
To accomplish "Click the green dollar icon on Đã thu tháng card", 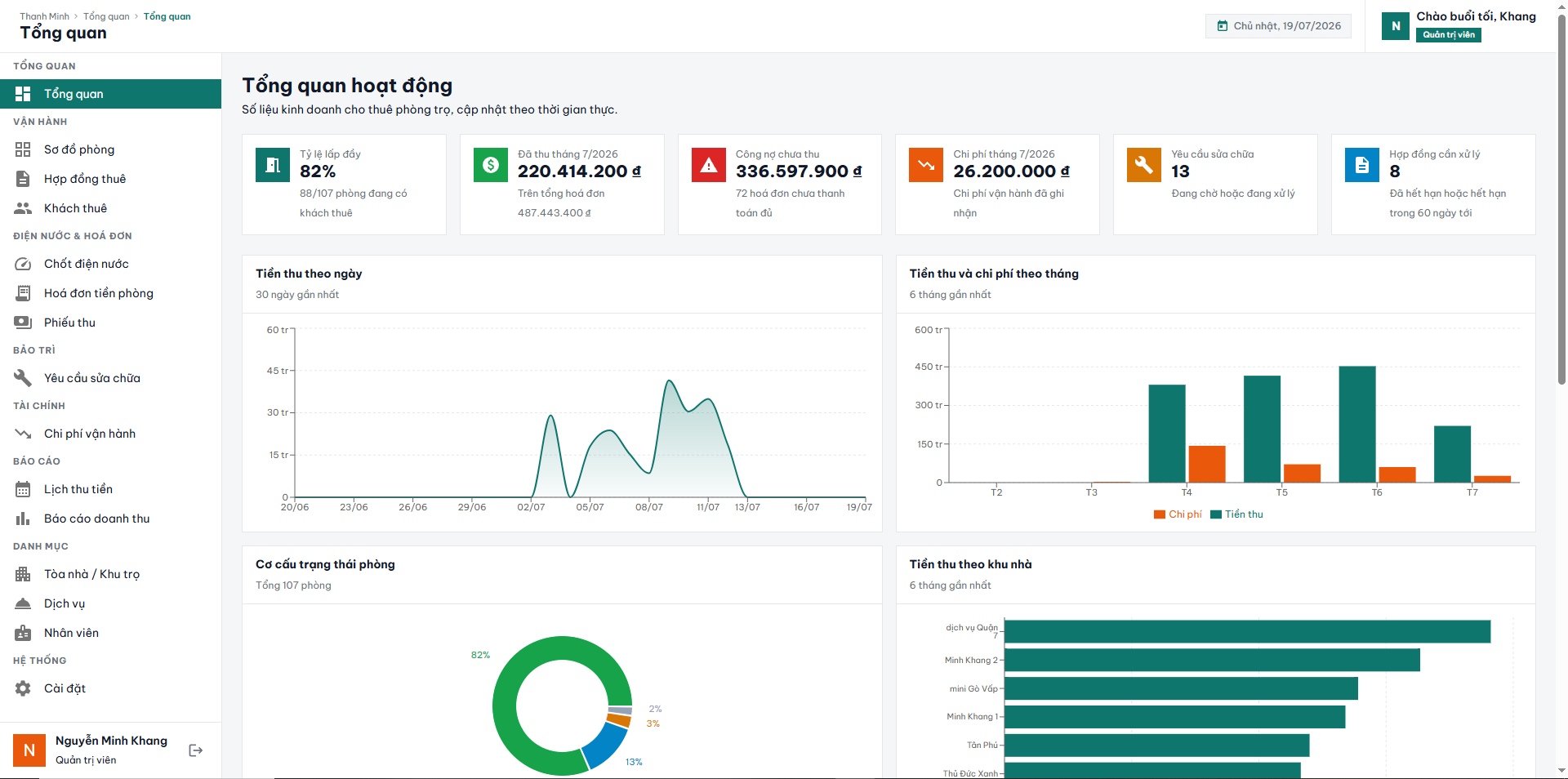I will coord(491,165).
